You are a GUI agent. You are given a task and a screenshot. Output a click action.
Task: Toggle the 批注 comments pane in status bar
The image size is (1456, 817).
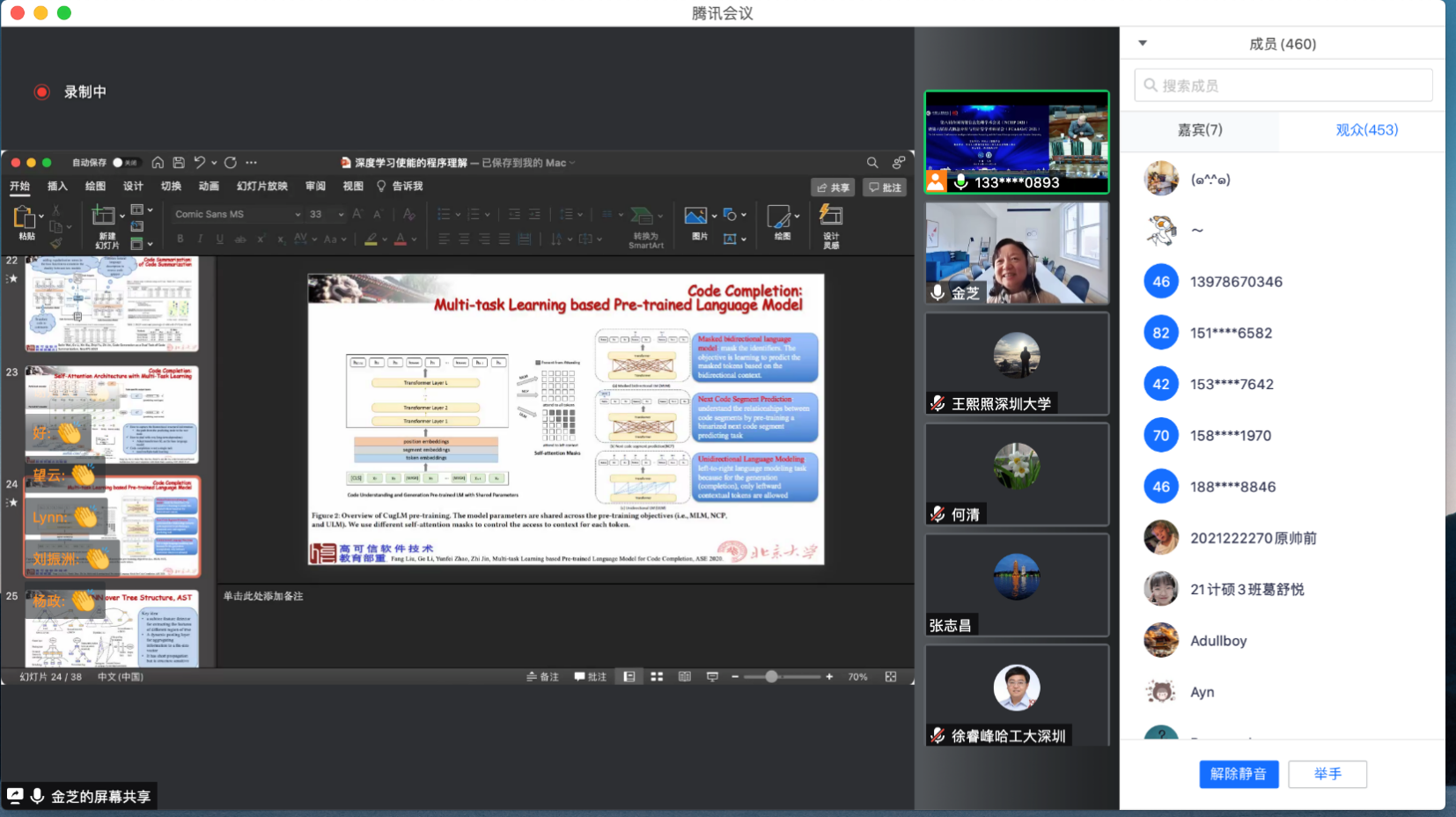[590, 677]
